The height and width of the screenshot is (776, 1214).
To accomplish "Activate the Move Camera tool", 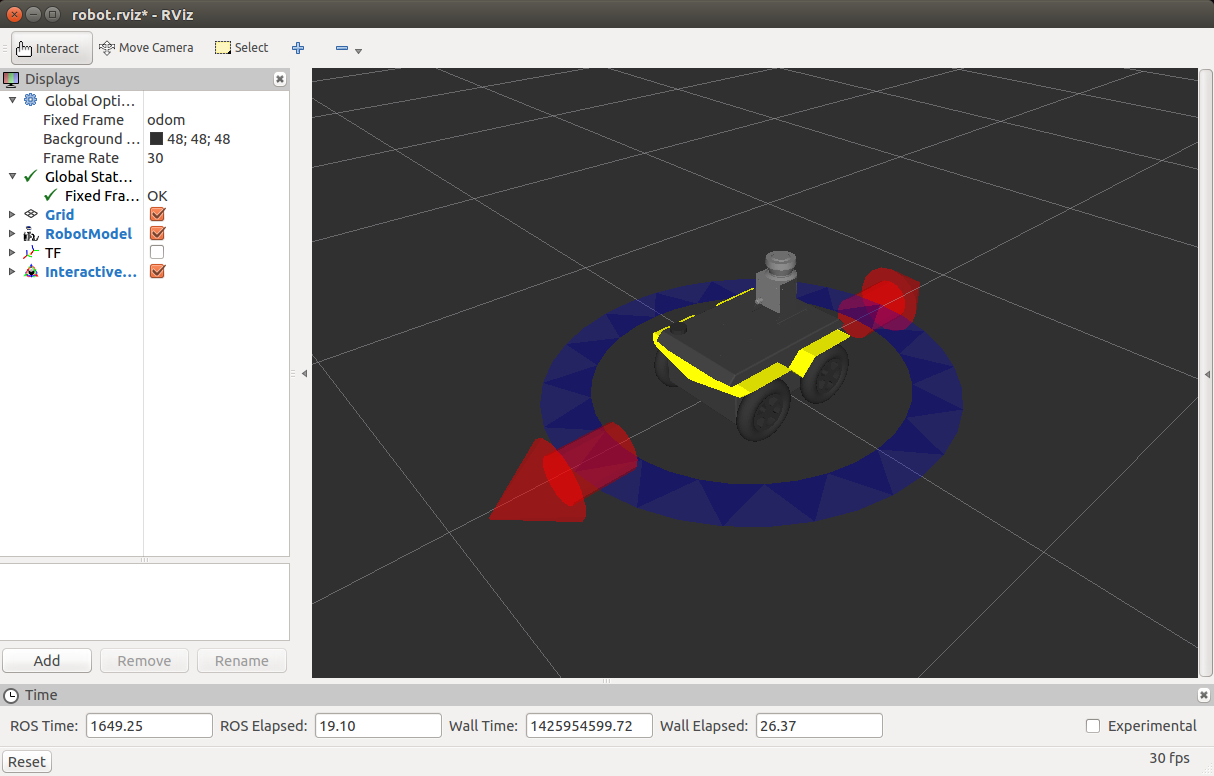I will click(146, 48).
